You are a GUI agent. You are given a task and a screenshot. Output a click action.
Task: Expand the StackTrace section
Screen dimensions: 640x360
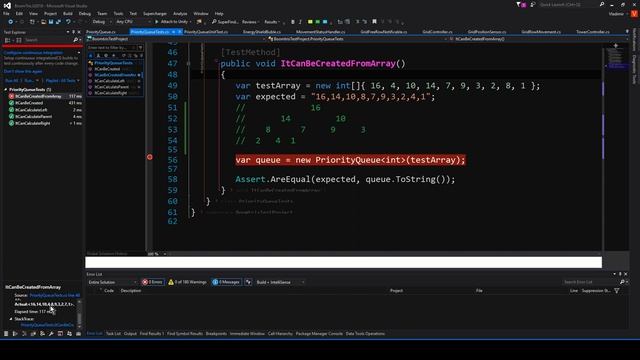pos(11,319)
